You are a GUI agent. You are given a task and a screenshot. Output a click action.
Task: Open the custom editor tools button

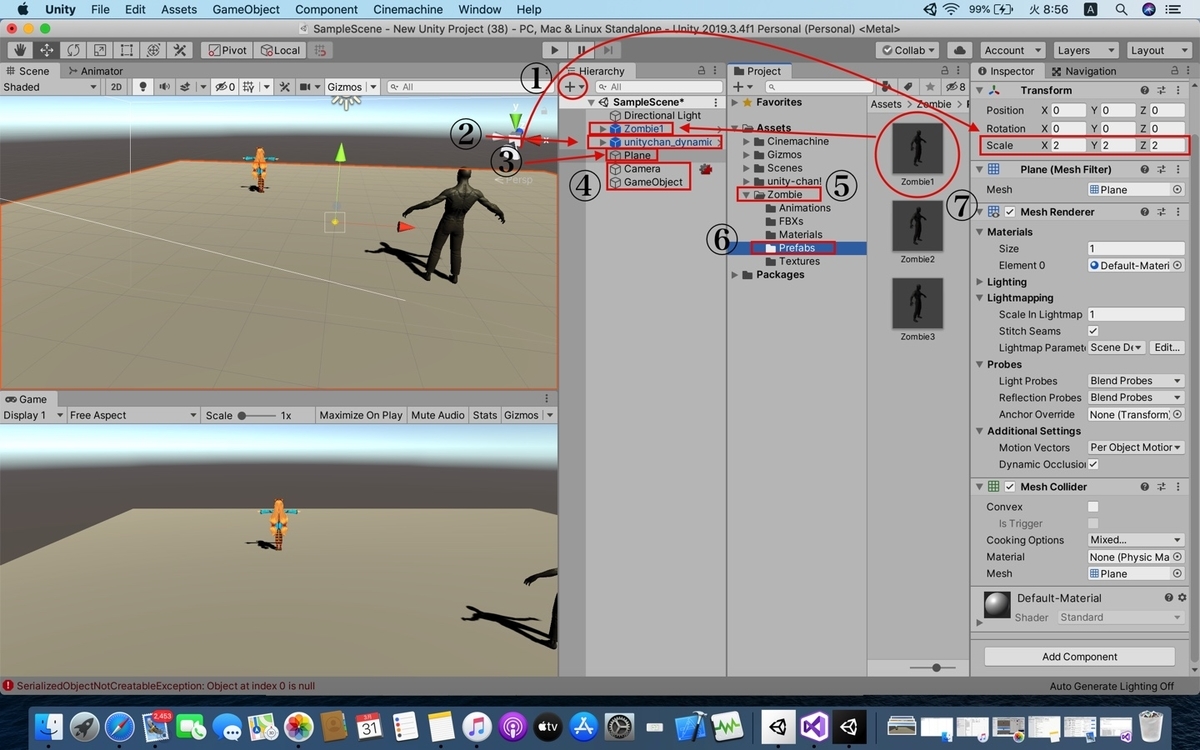pyautogui.click(x=181, y=50)
